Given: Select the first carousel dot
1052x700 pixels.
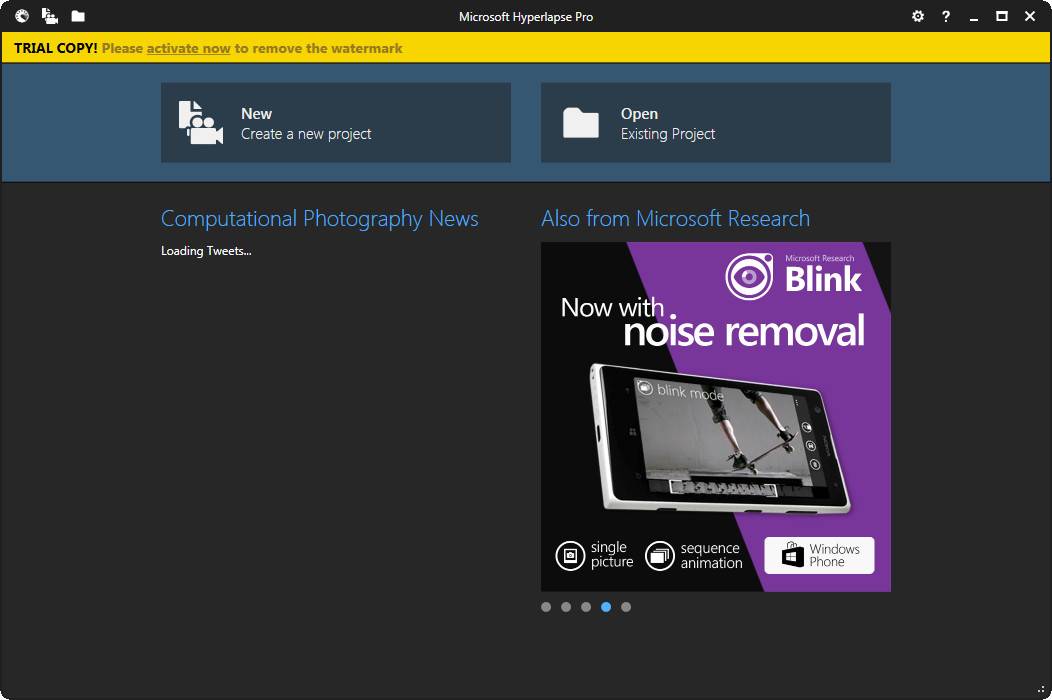Looking at the screenshot, I should point(546,607).
